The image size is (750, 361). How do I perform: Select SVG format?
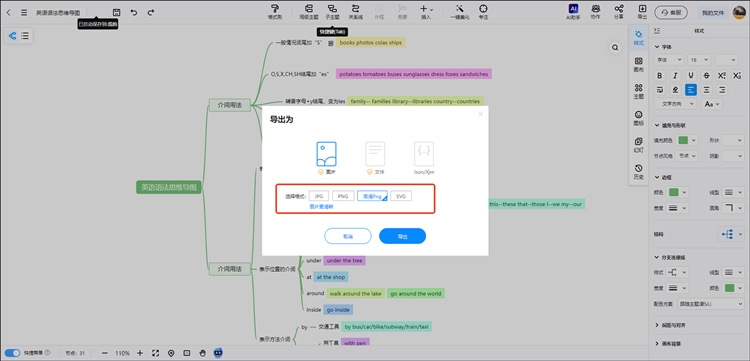point(401,196)
